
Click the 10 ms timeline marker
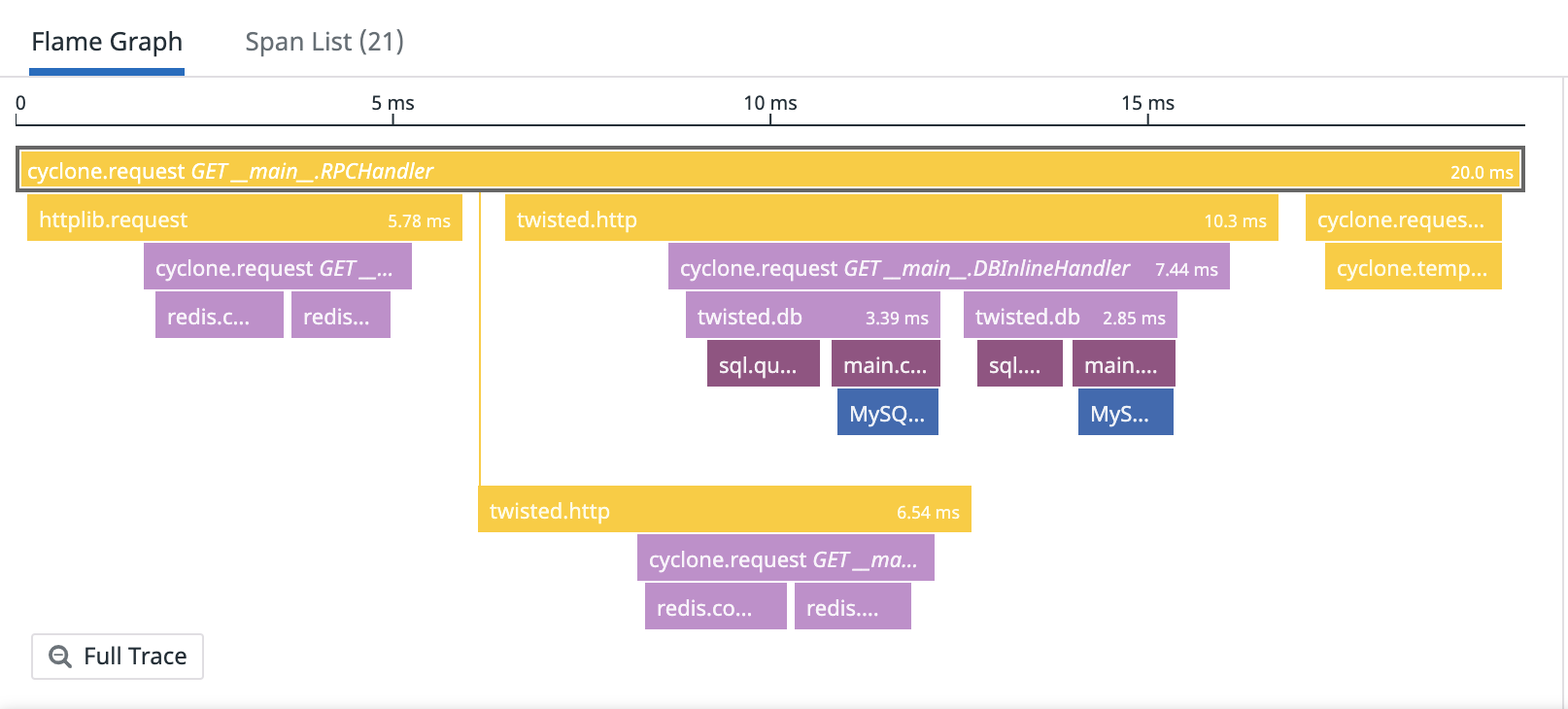click(770, 103)
